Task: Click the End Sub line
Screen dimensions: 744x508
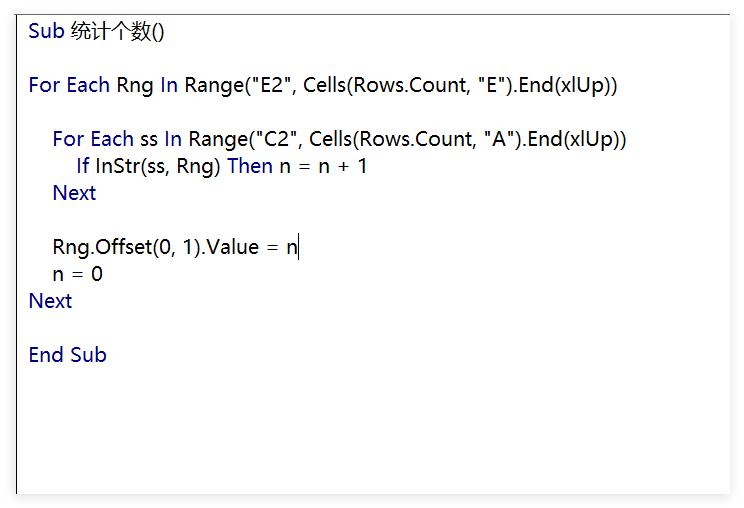Action: [67, 355]
